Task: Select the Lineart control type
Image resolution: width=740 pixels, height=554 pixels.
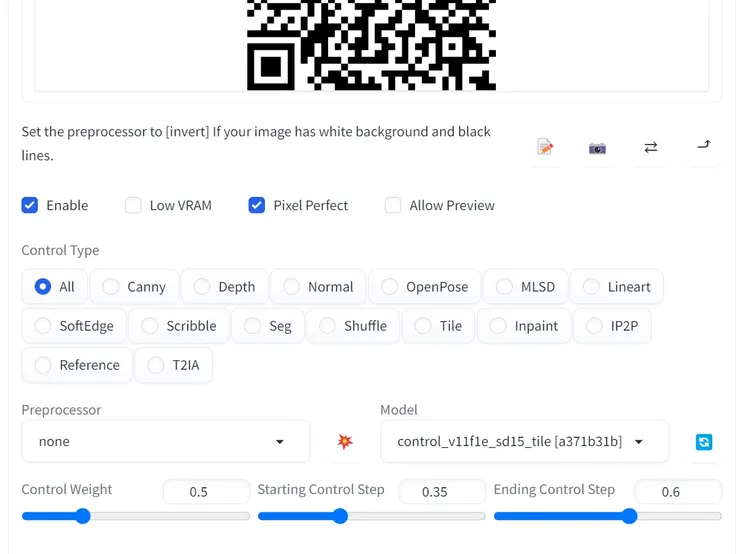Action: coord(617,286)
